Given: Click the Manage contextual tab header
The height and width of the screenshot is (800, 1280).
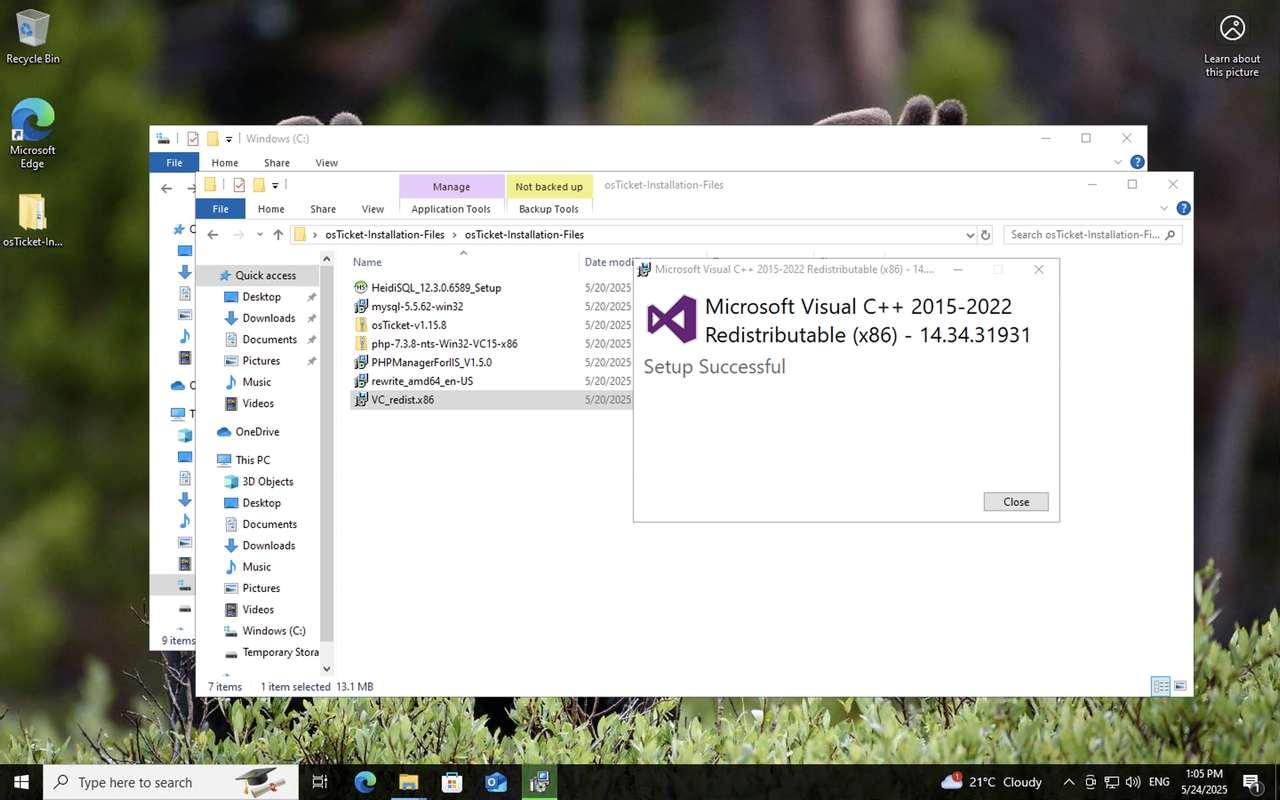Looking at the screenshot, I should tap(451, 186).
